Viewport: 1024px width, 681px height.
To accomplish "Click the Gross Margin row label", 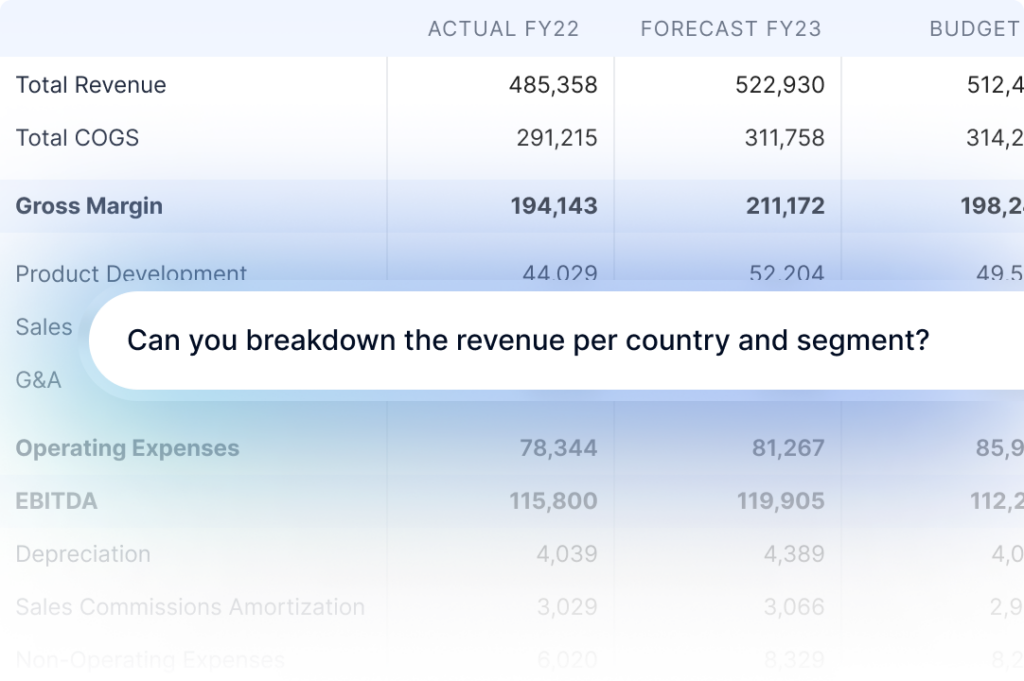I will [x=89, y=206].
